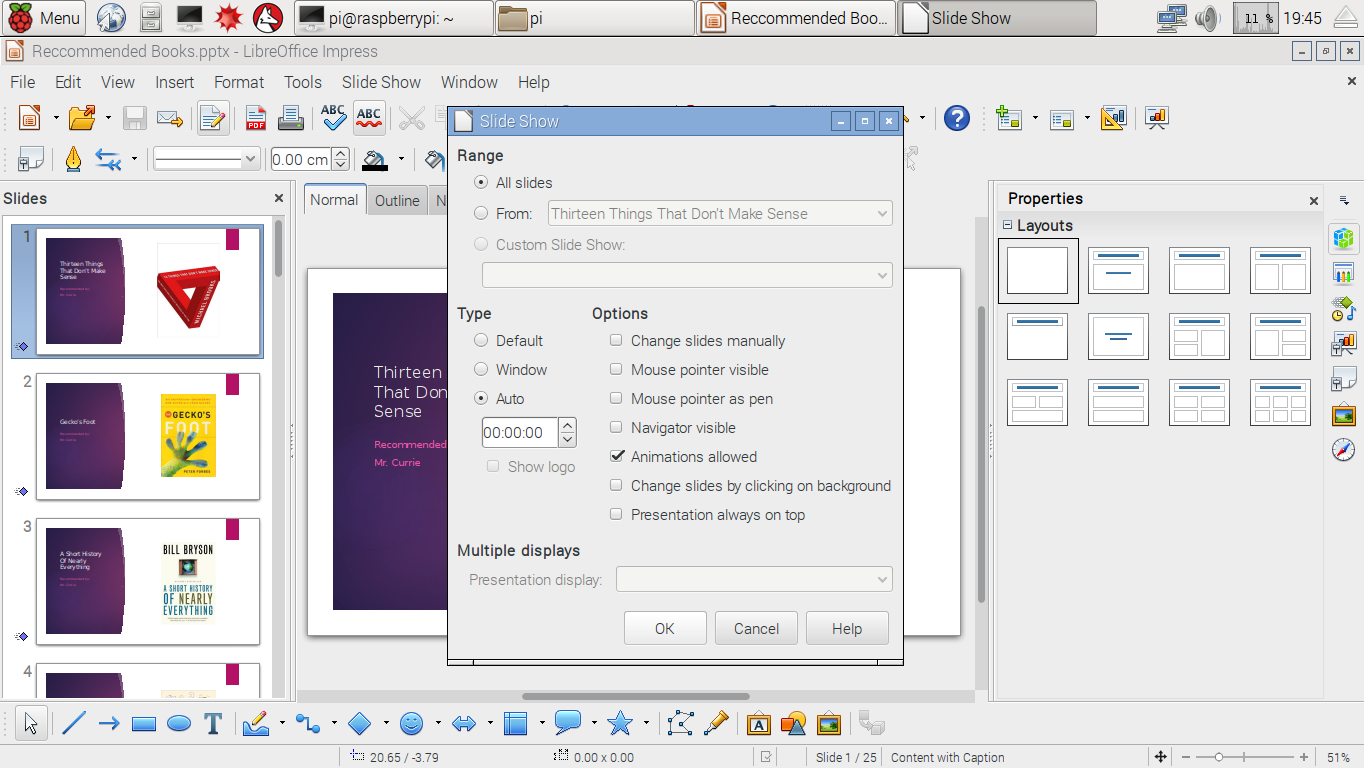Open the Slide Show menu
This screenshot has width=1364, height=768.
[381, 82]
